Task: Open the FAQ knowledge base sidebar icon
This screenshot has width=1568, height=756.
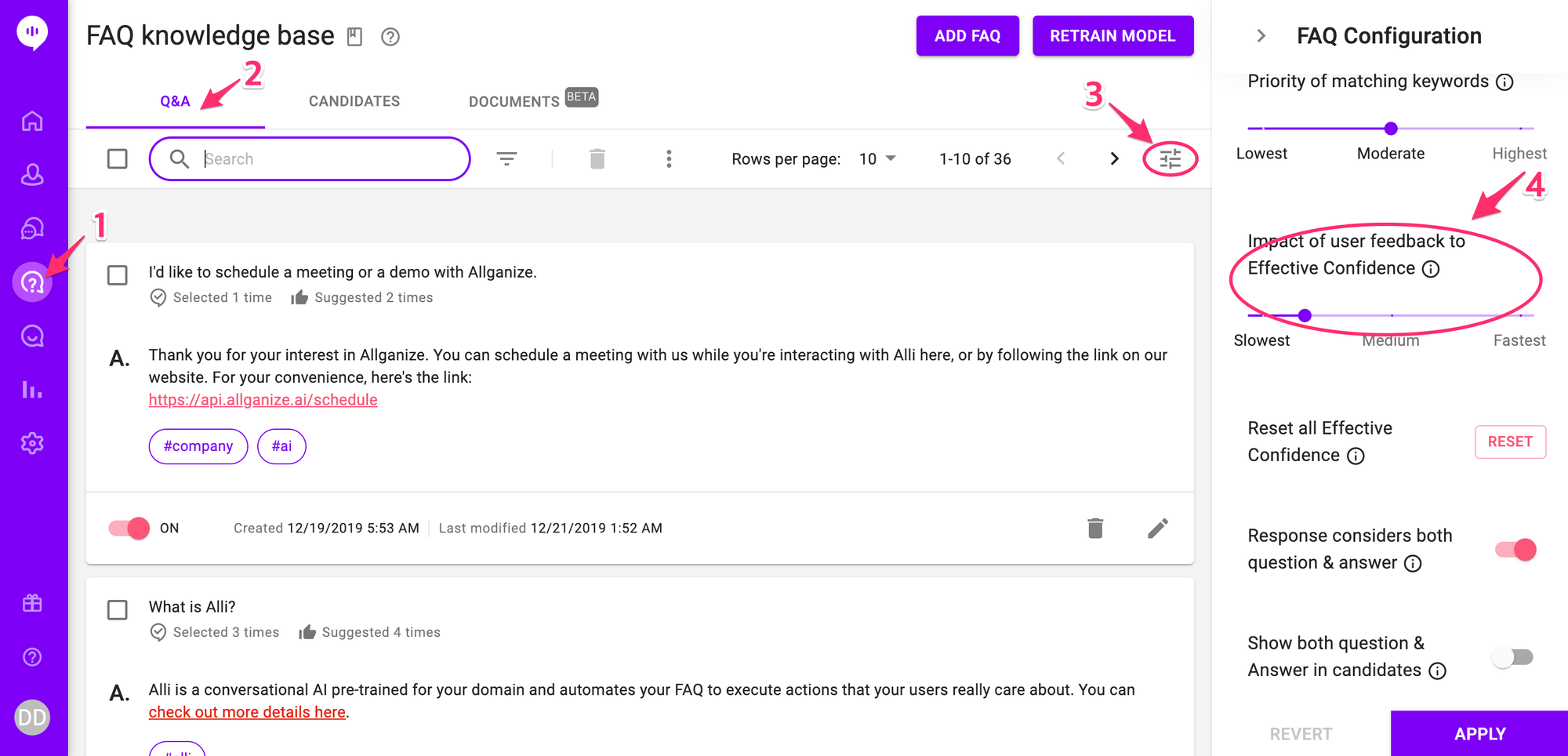Action: 32,282
